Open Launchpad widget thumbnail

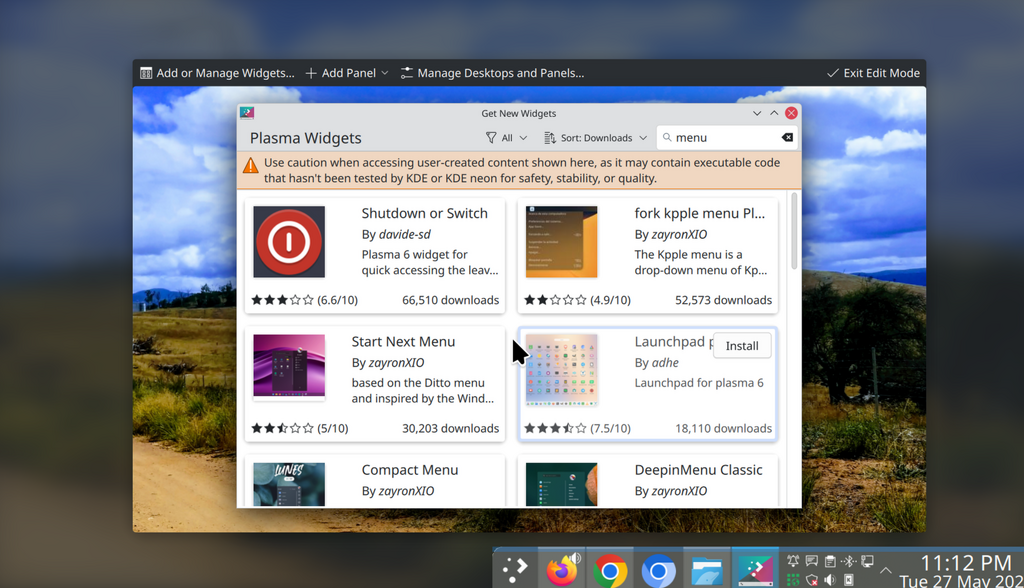(562, 370)
